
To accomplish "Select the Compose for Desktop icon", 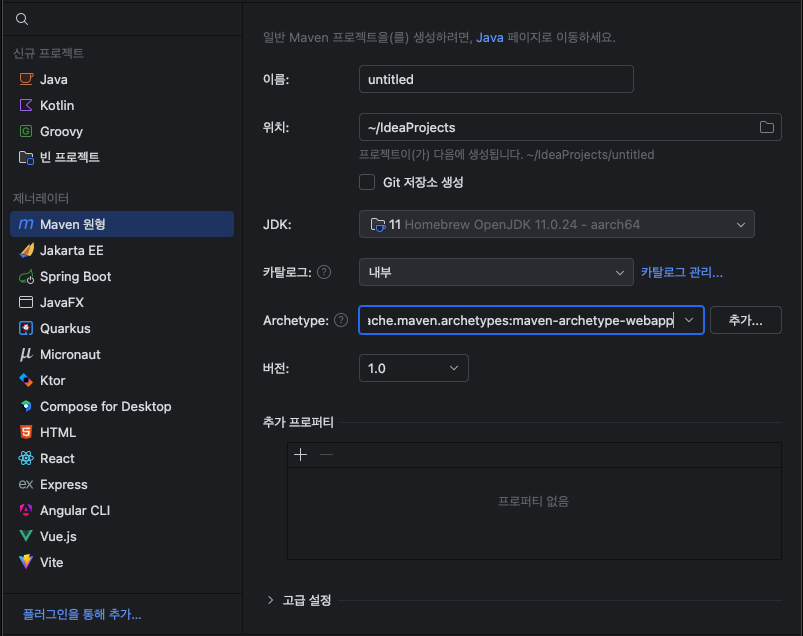I will [26, 406].
